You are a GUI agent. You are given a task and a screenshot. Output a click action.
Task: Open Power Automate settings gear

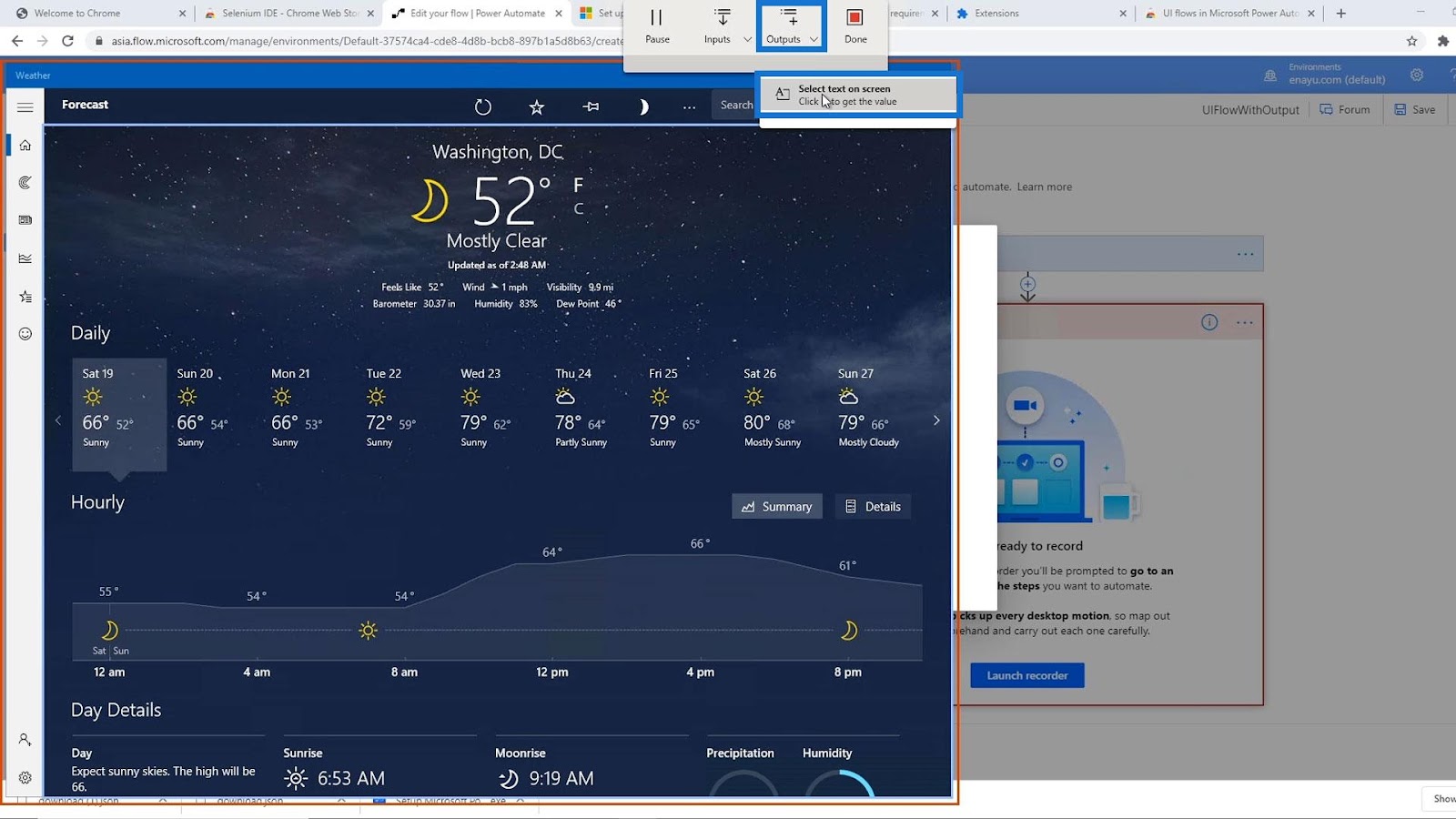[x=1417, y=76]
